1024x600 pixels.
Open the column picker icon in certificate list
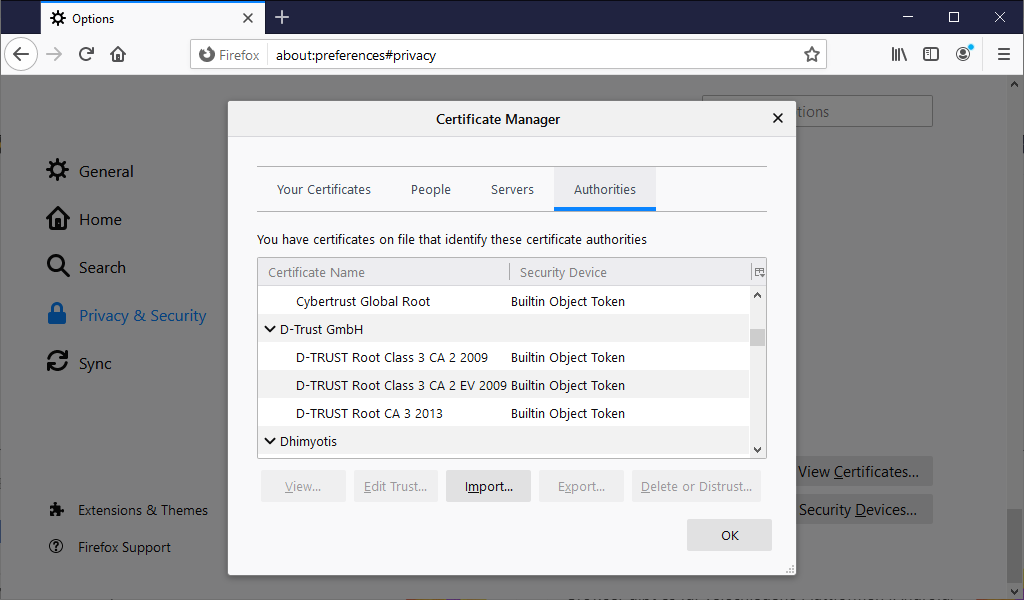point(759,272)
